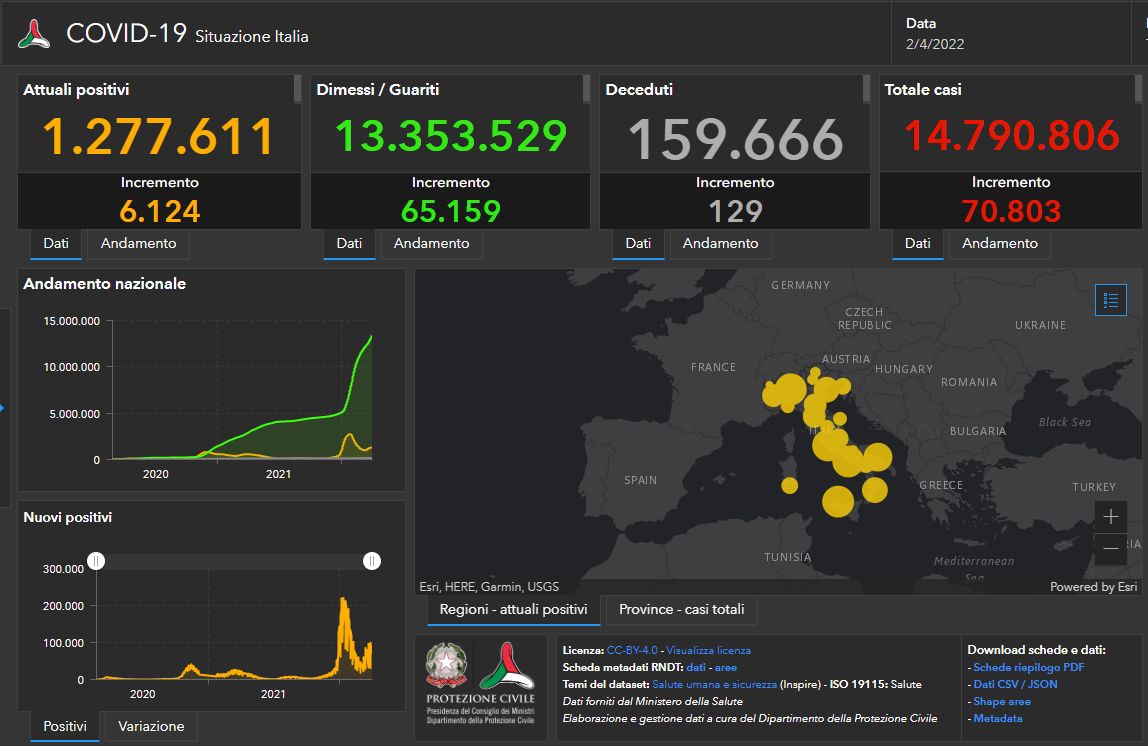Zoom out on the map
This screenshot has width=1148, height=746.
pyautogui.click(x=1111, y=549)
